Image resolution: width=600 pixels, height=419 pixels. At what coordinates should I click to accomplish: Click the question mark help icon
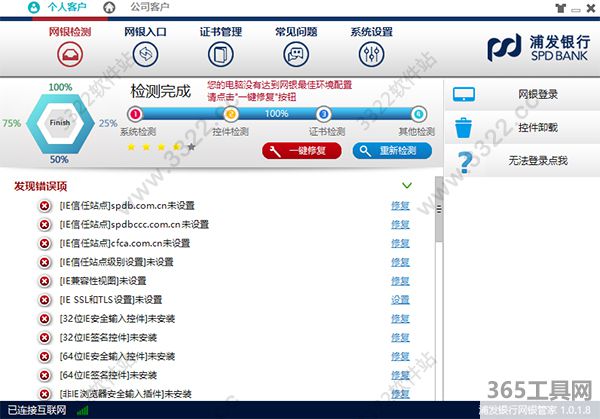(464, 161)
